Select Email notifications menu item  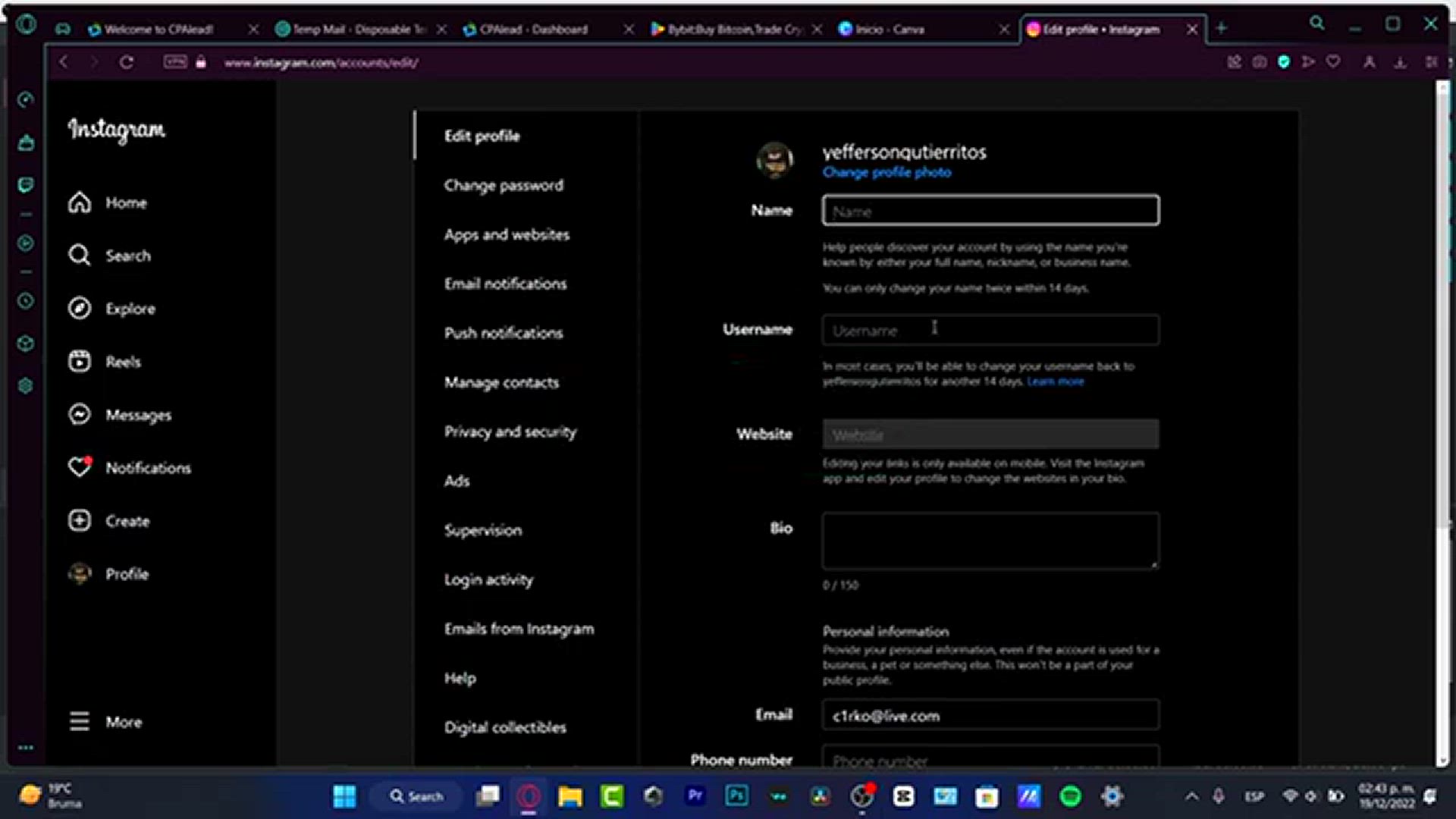click(506, 284)
